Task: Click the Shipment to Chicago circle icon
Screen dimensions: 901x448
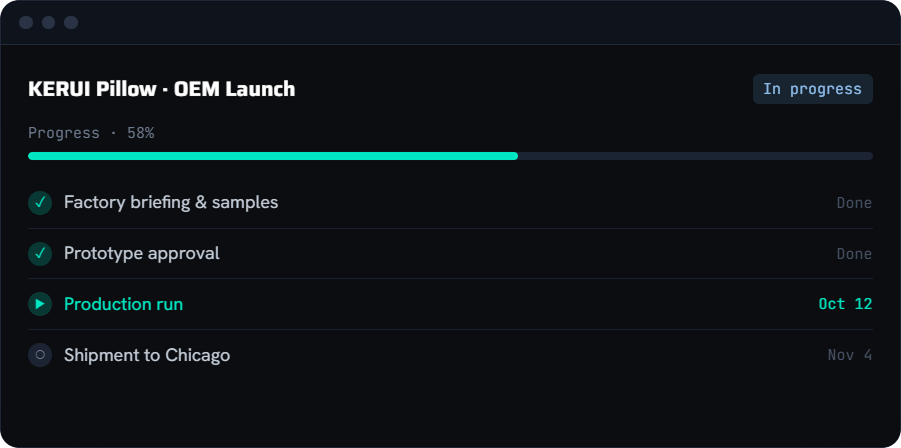Action: point(40,355)
